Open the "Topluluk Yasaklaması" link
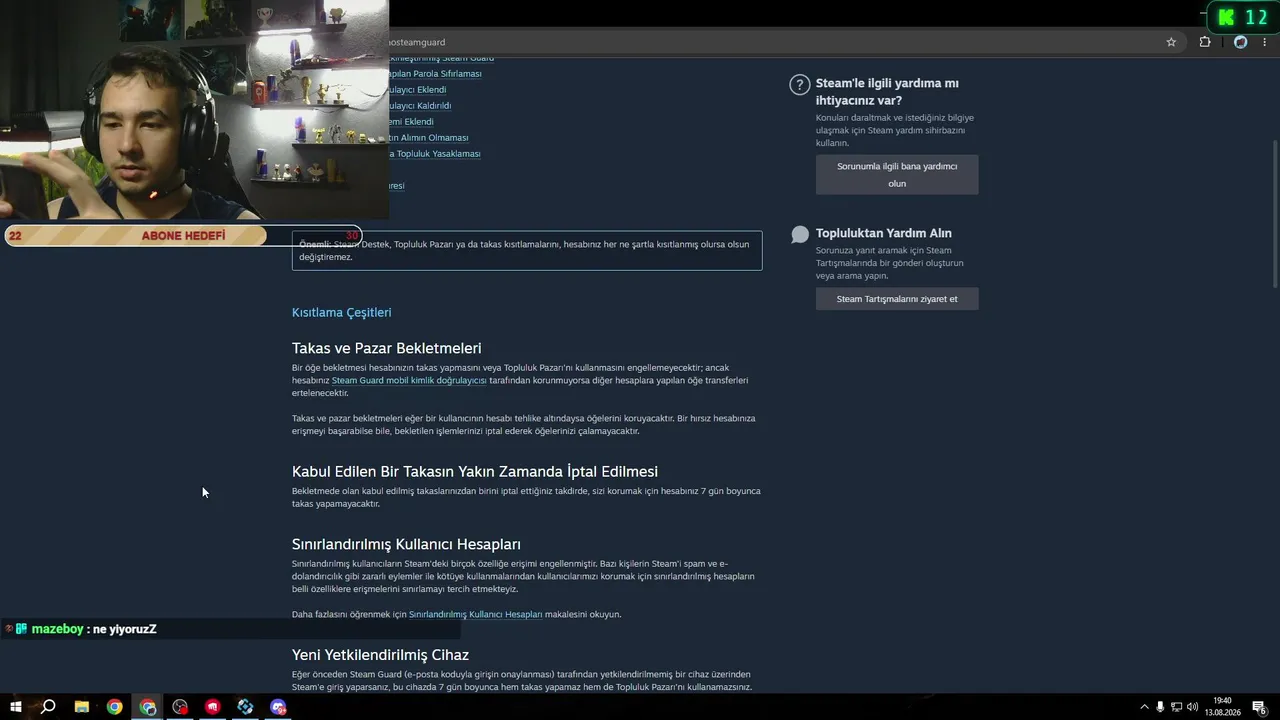 tap(437, 154)
